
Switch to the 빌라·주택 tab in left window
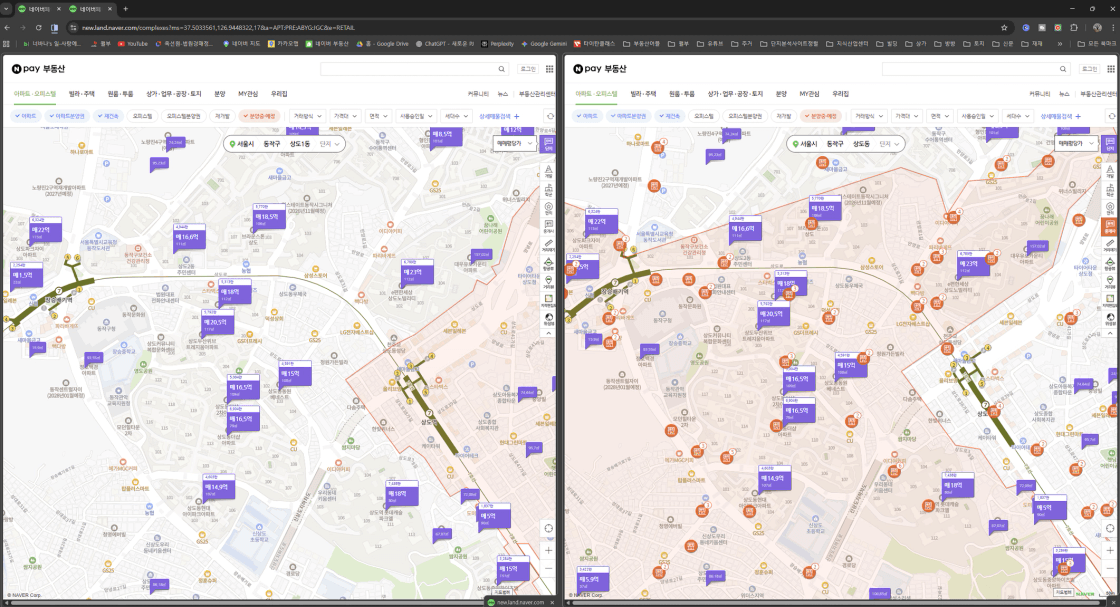pos(82,93)
